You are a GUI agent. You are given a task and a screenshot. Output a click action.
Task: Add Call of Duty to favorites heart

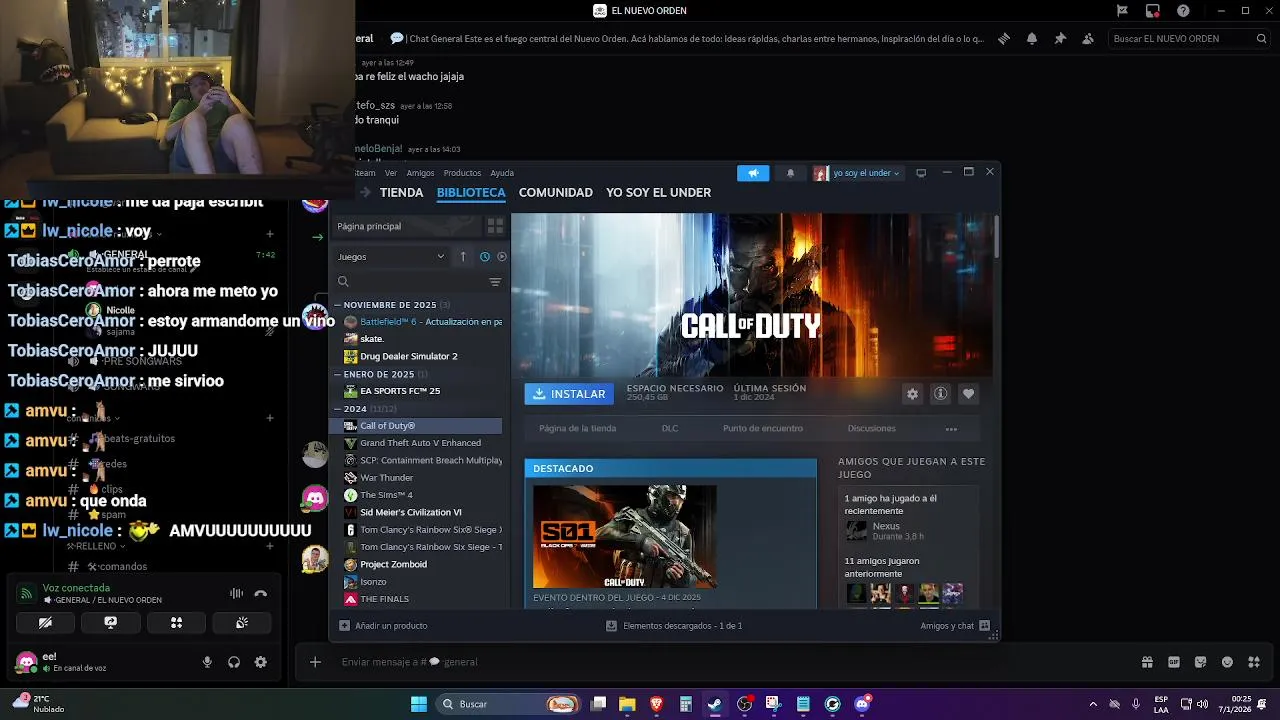click(968, 394)
